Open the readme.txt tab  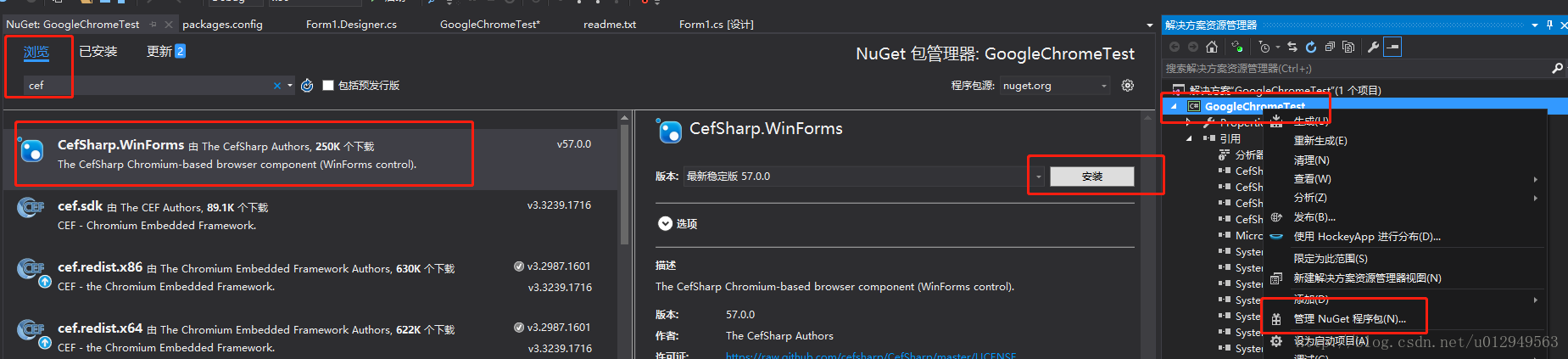point(609,25)
